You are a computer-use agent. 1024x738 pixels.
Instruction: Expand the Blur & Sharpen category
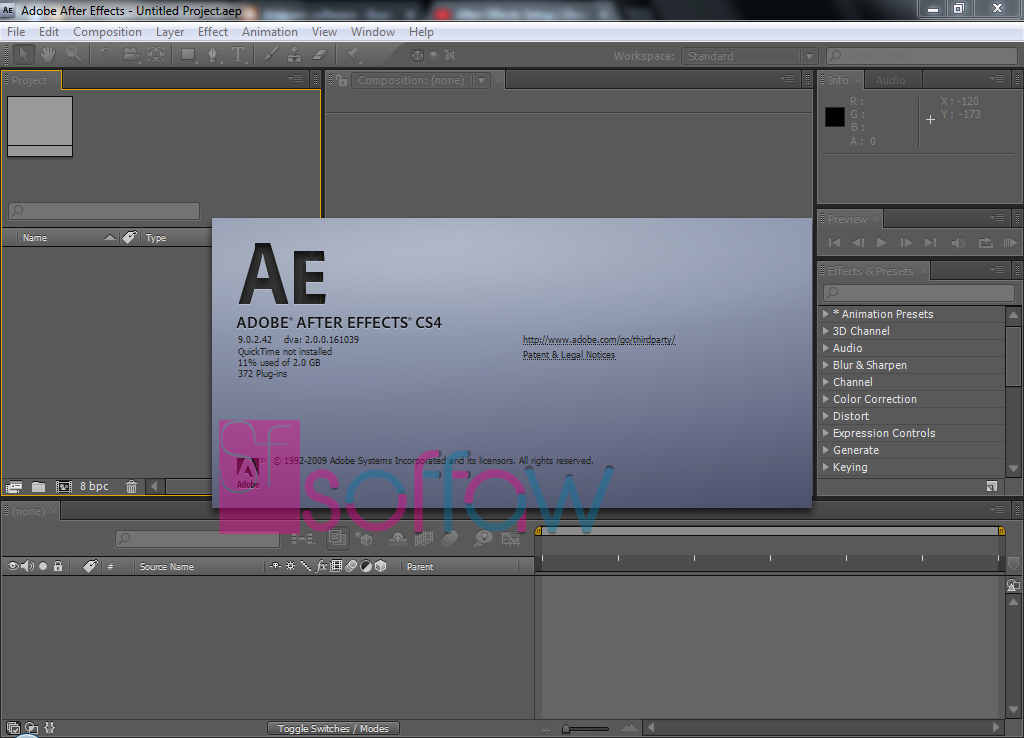click(825, 365)
